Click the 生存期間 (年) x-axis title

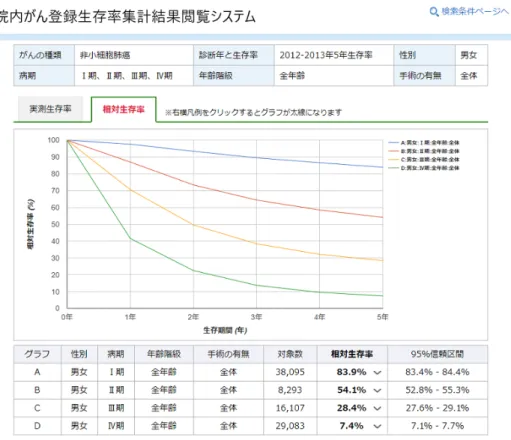click(225, 330)
